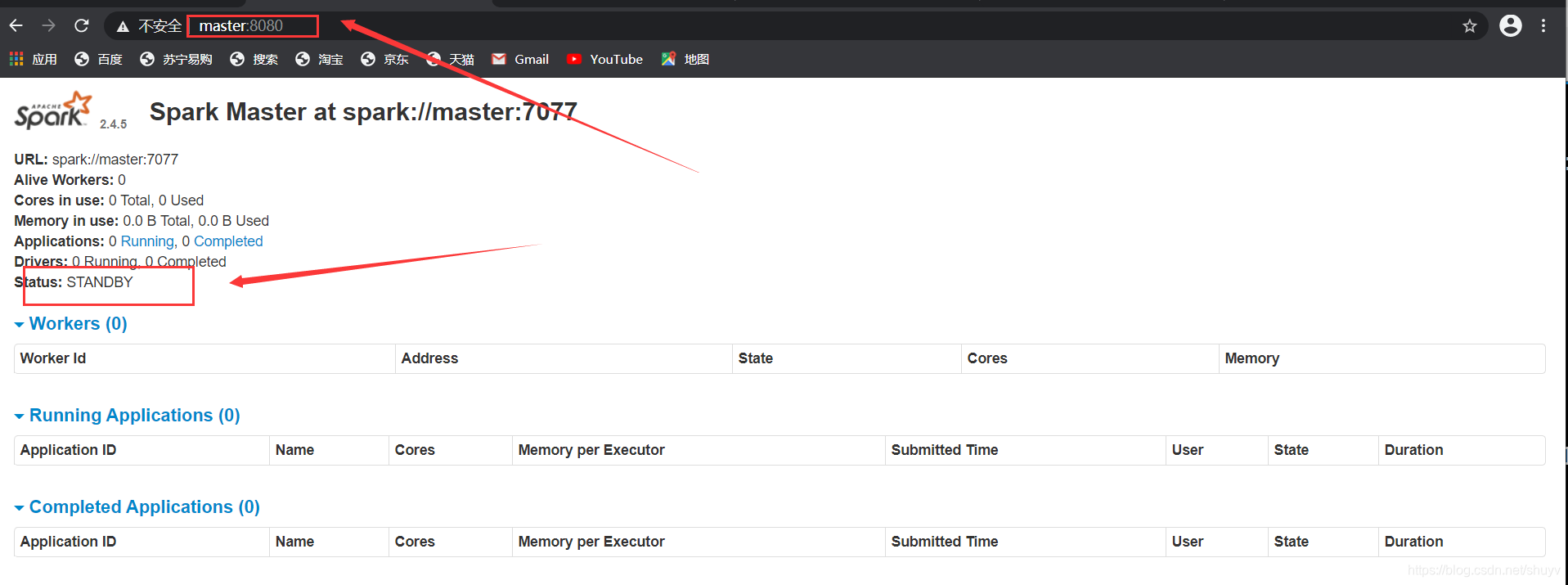
Task: Collapse the Completed Applications (0) section
Action: tap(137, 507)
